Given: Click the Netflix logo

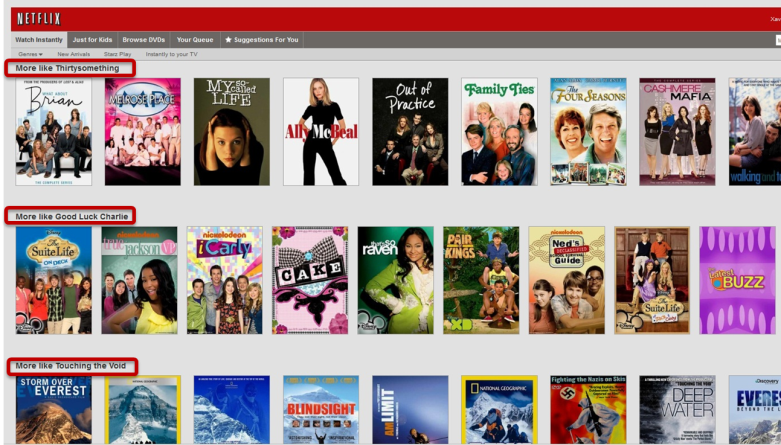Looking at the screenshot, I should click(x=38, y=19).
